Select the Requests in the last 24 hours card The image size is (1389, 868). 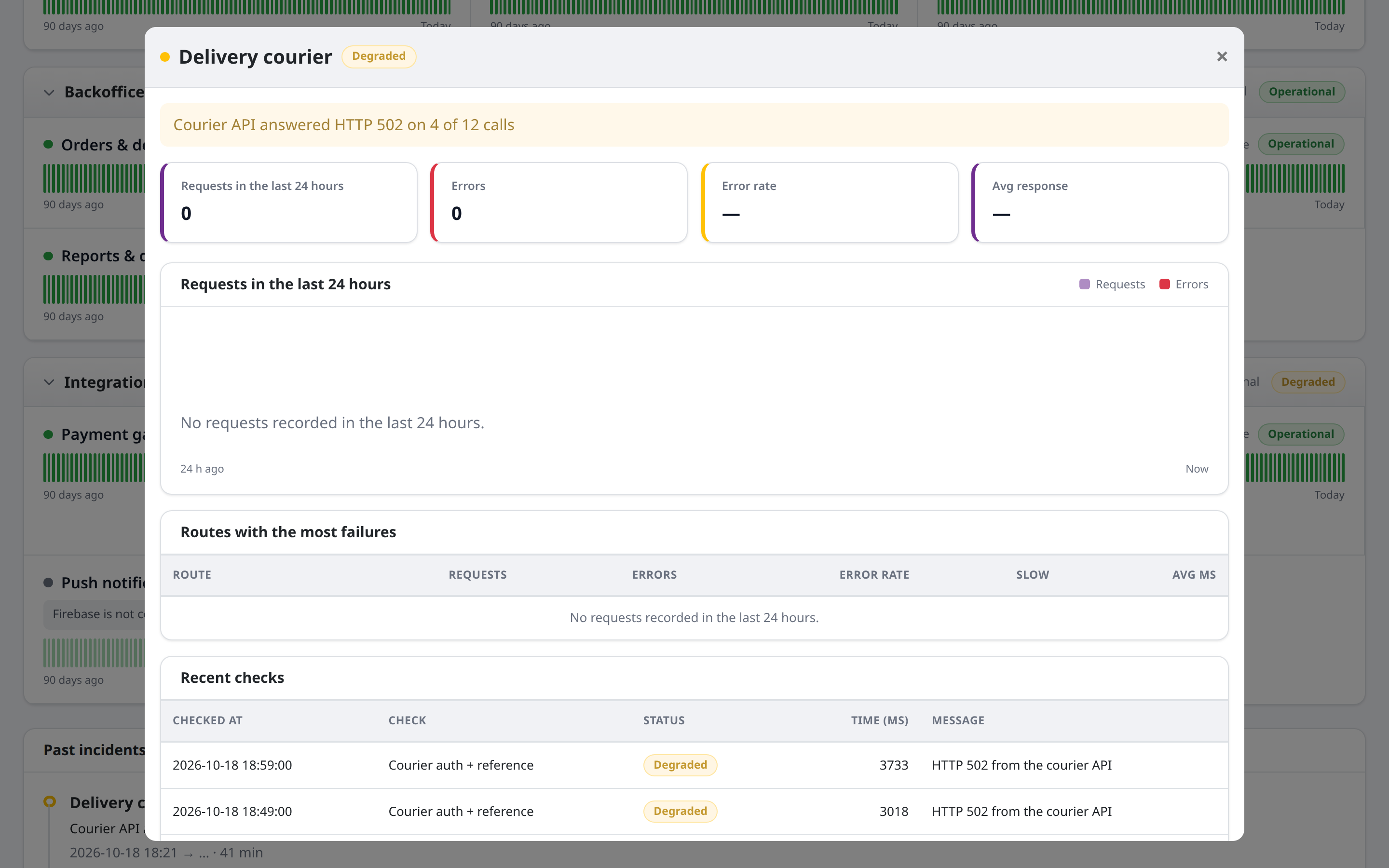click(x=289, y=203)
